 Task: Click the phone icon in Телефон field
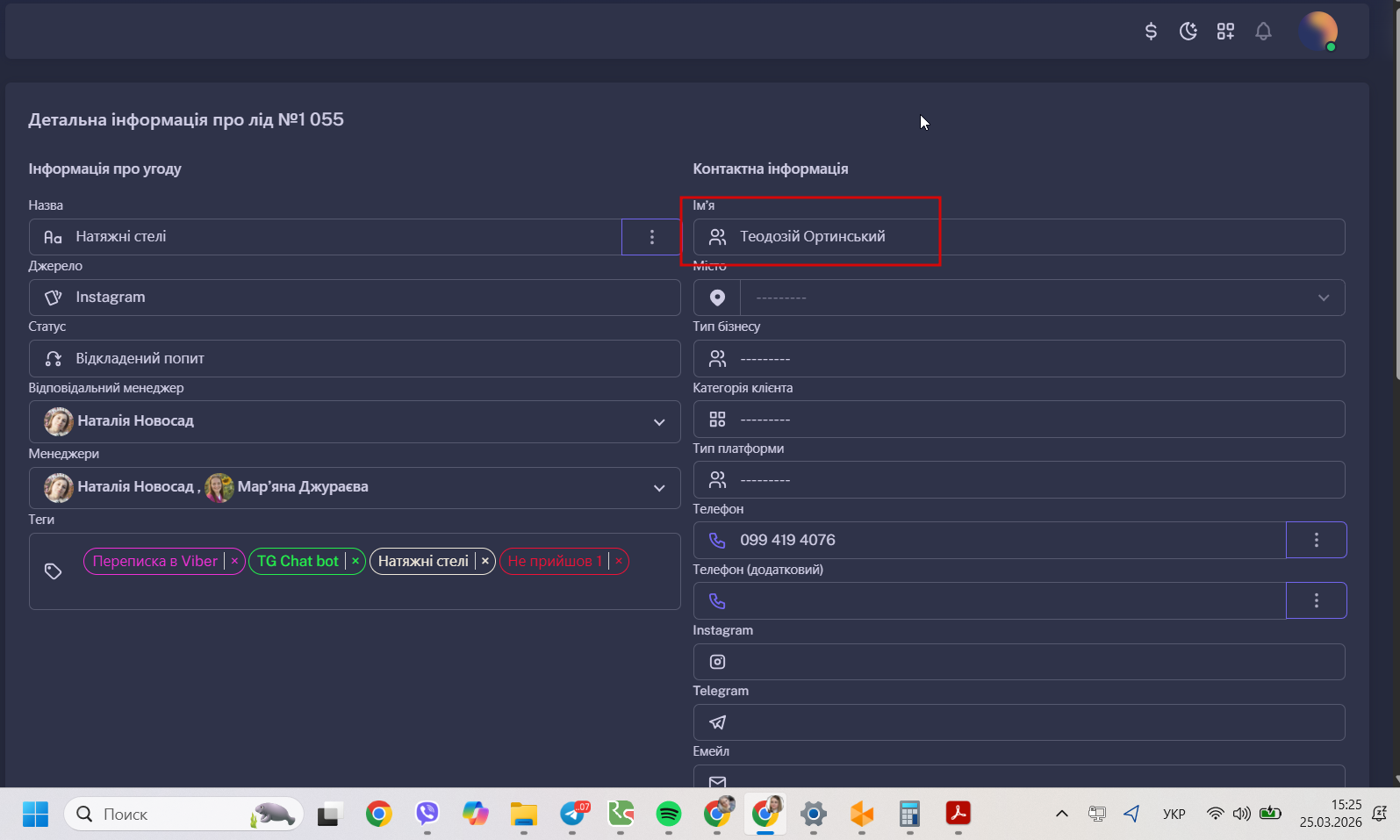tap(717, 540)
